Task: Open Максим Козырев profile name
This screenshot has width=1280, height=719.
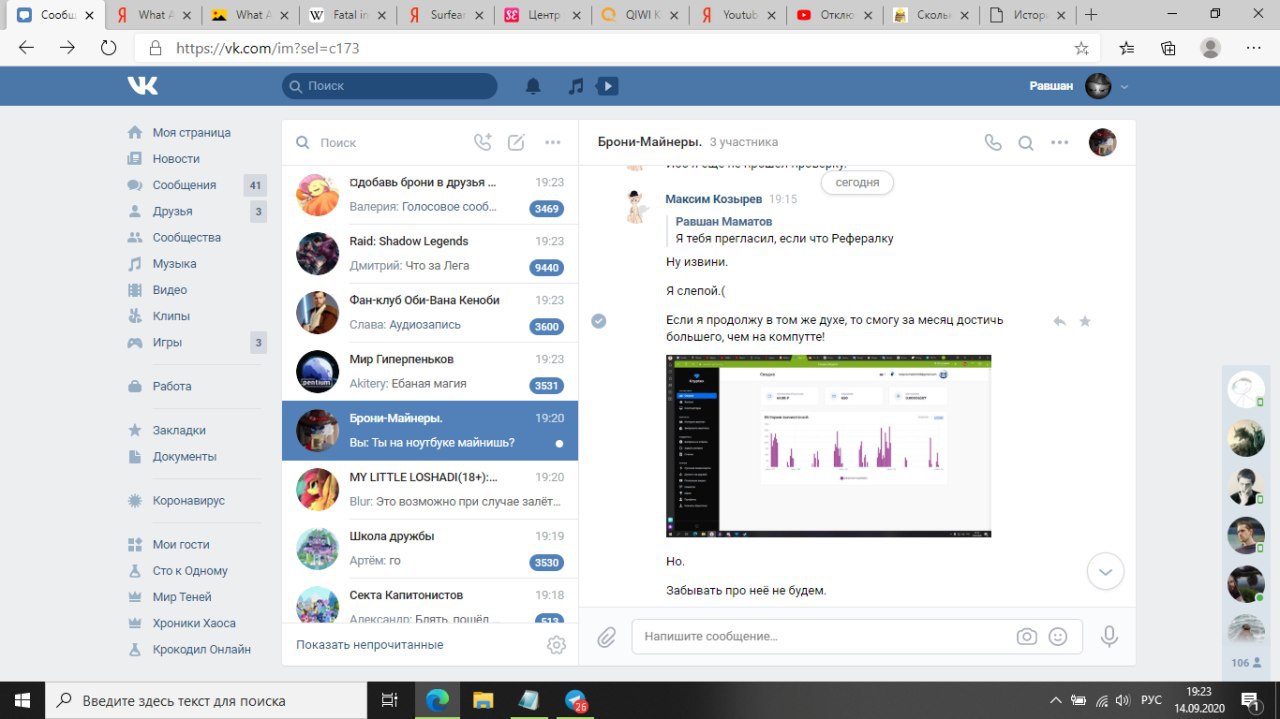Action: [713, 199]
